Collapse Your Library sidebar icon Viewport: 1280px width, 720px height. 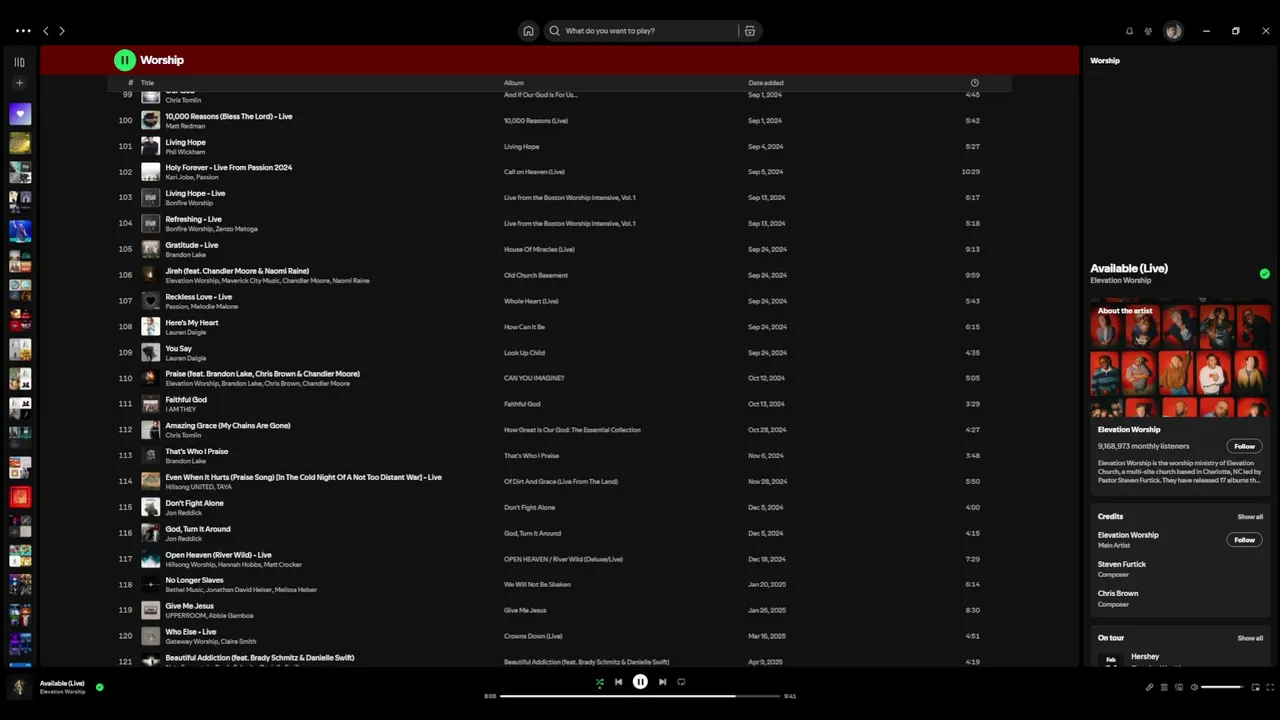[x=19, y=62]
